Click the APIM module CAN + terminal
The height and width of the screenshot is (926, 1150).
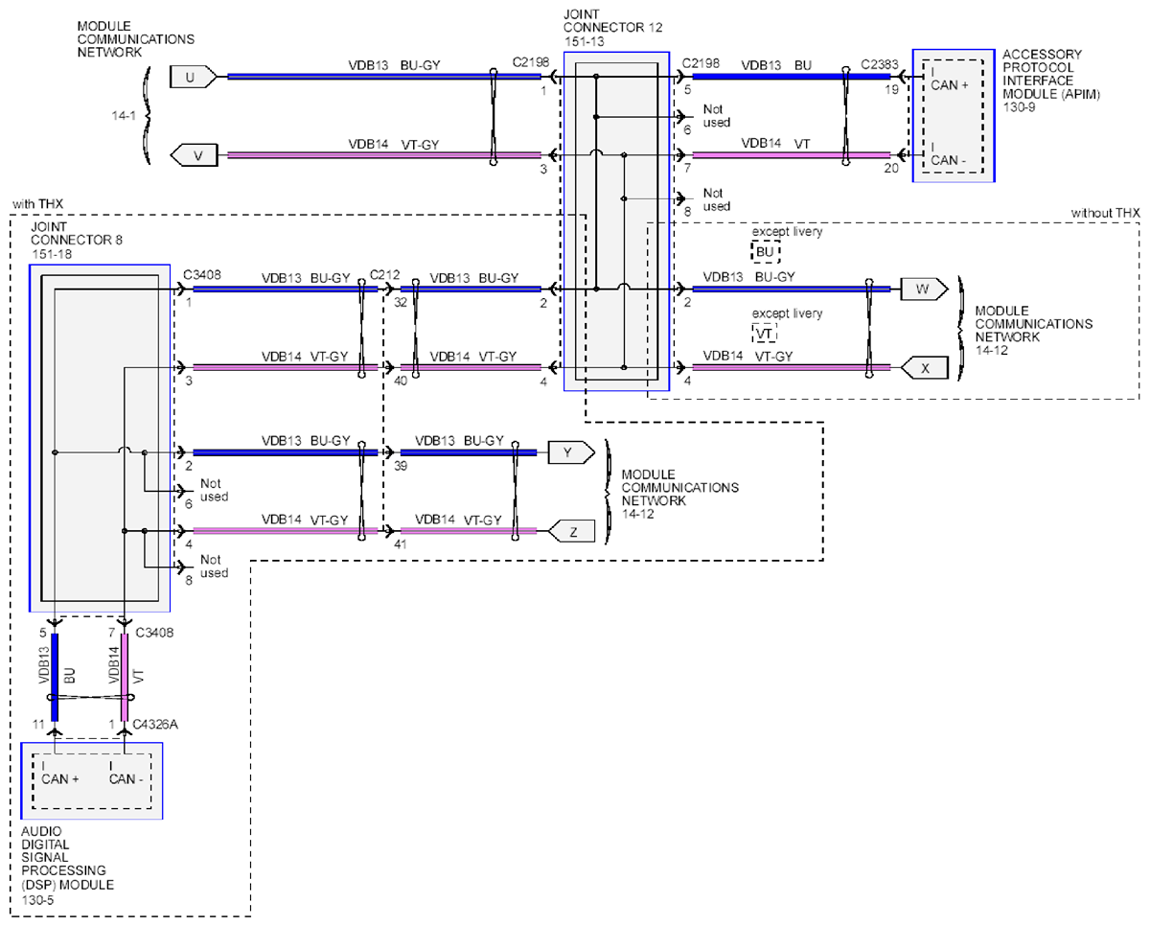pos(949,85)
